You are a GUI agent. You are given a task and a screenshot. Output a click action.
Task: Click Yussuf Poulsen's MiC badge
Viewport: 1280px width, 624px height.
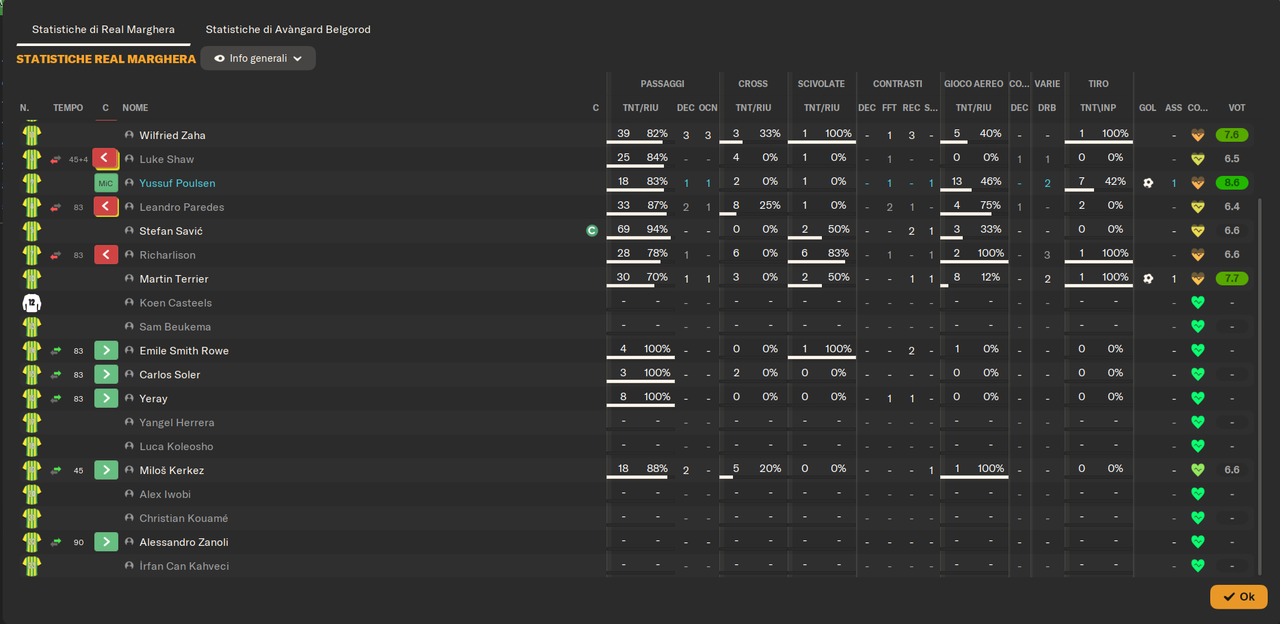pyautogui.click(x=106, y=183)
